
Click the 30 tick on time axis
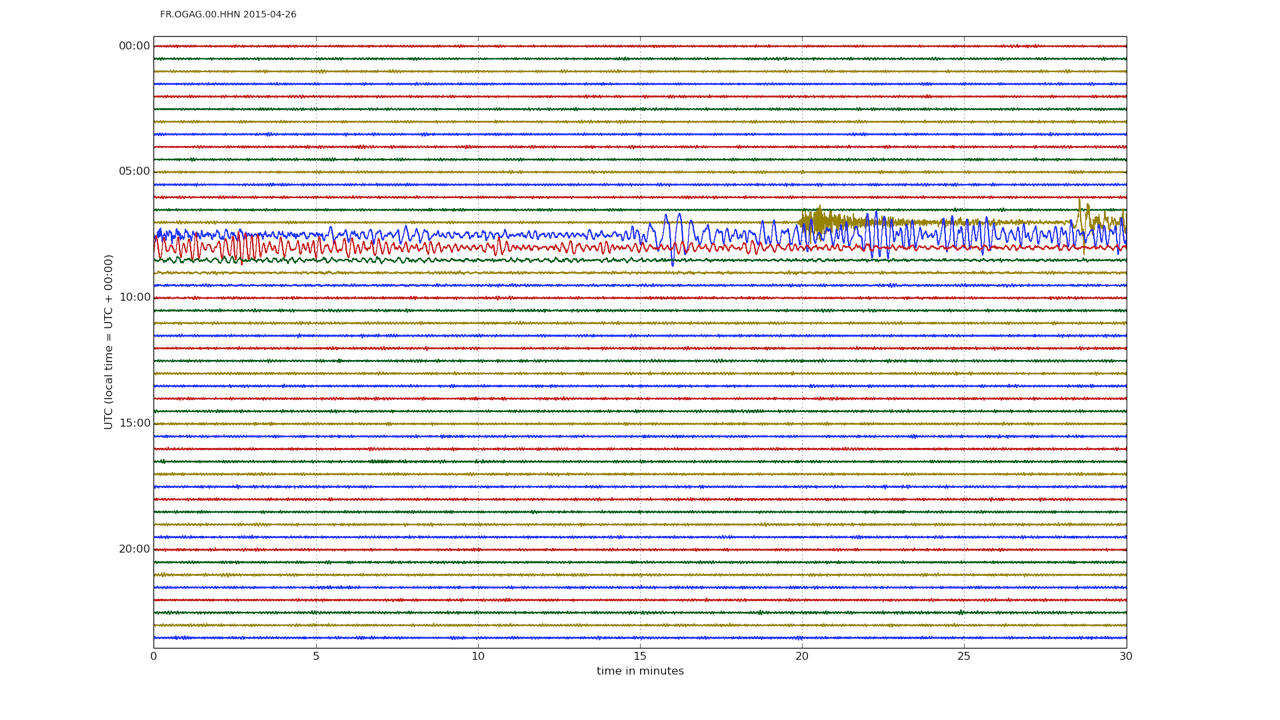tap(1126, 656)
